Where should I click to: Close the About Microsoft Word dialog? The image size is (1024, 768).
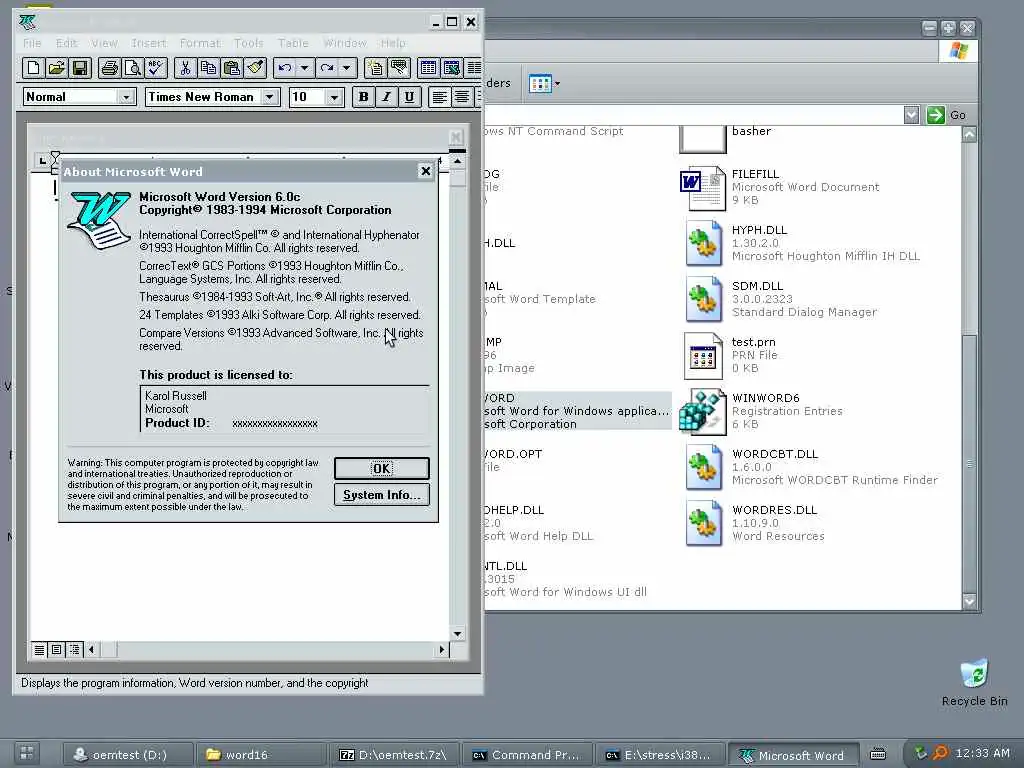(425, 171)
